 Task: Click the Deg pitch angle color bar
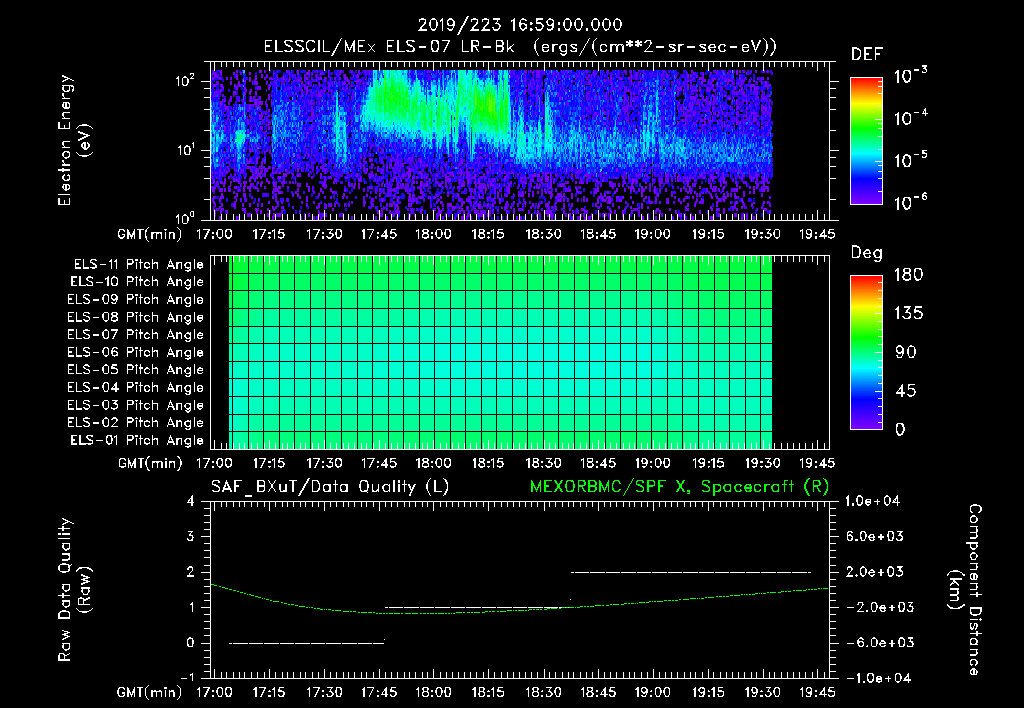point(866,352)
